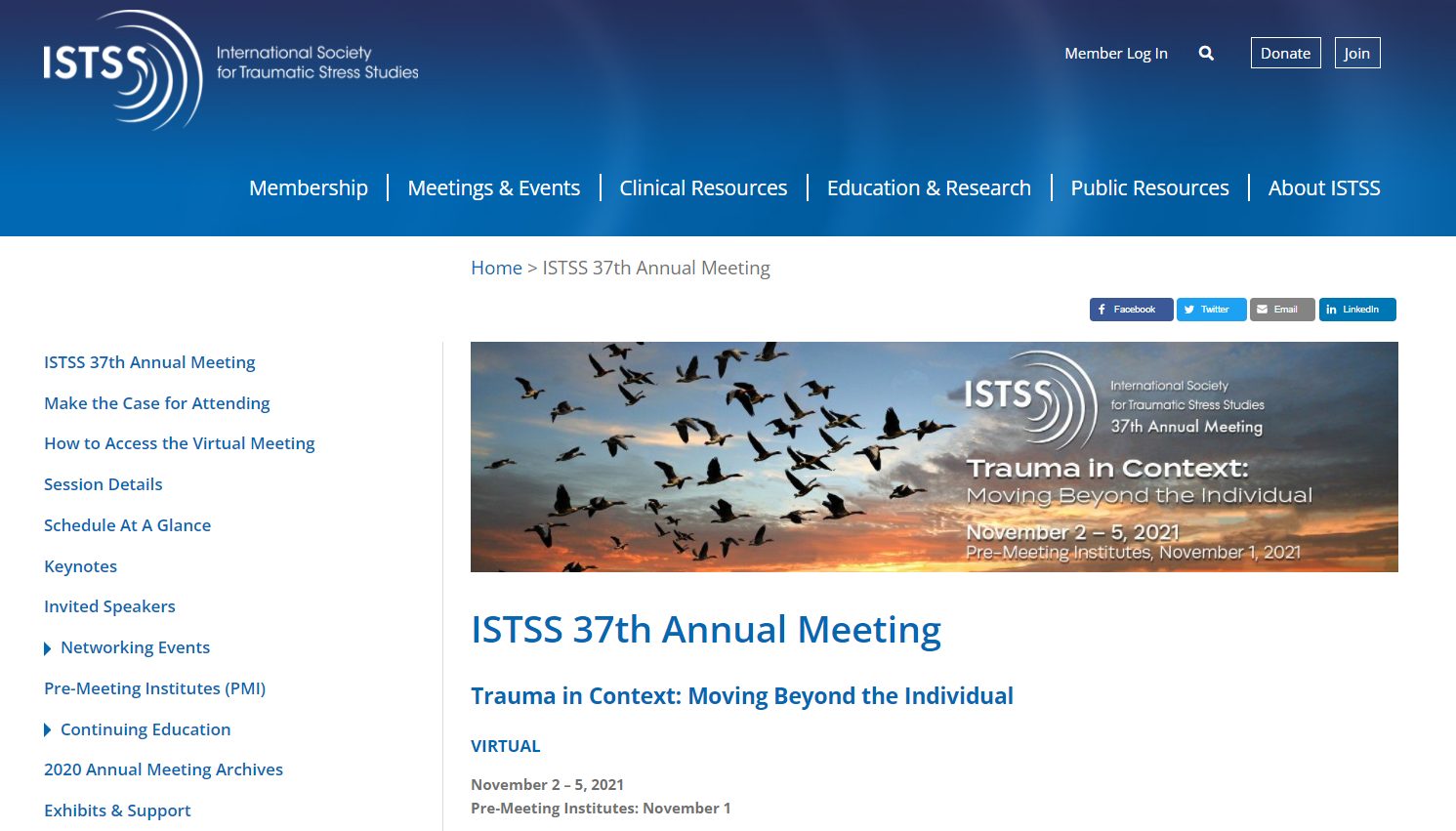This screenshot has width=1456, height=831.
Task: Open the Exhibits & Support link
Action: 117,810
